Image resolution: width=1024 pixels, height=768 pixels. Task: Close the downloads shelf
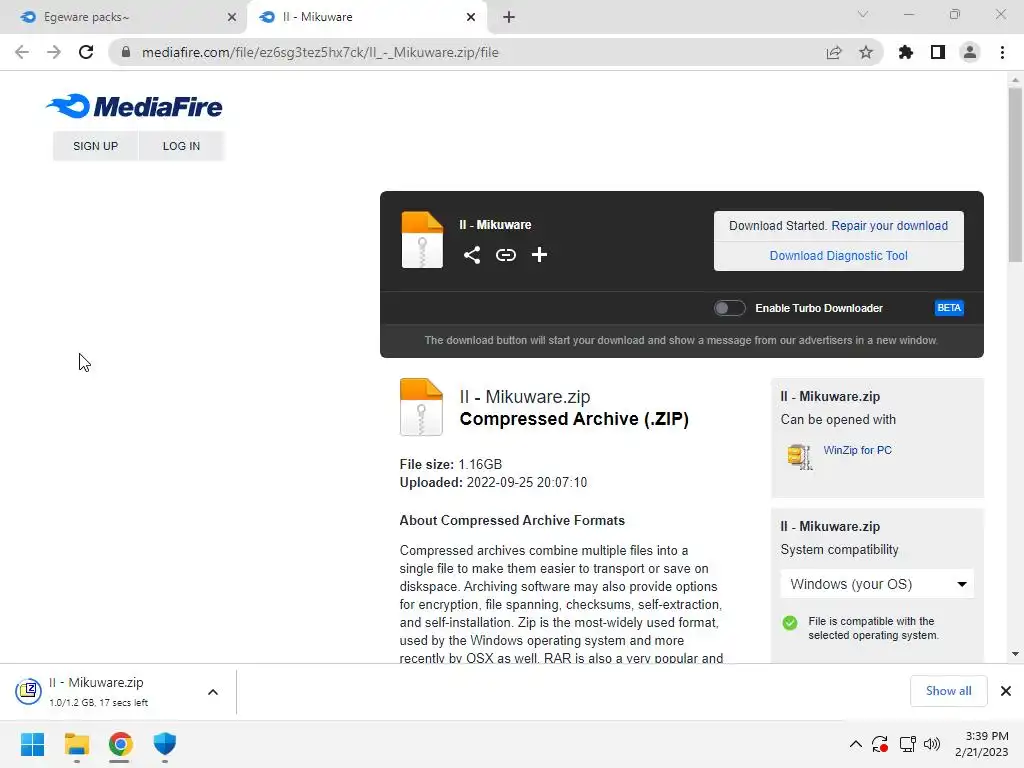click(1006, 691)
